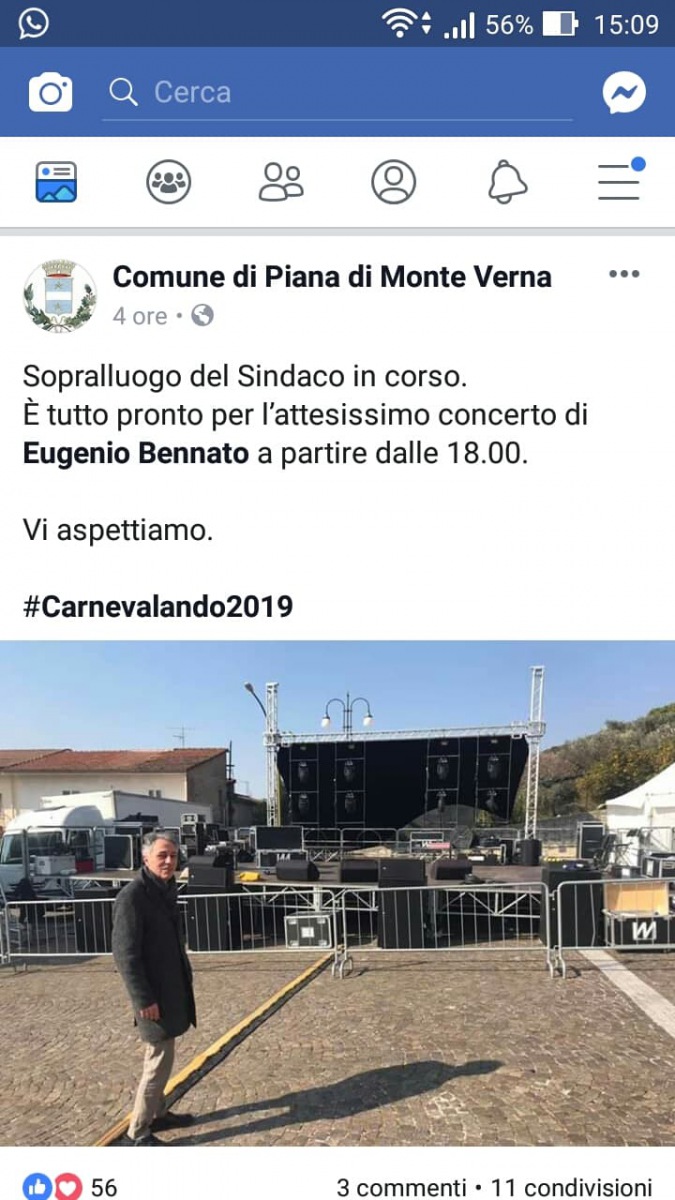Image resolution: width=675 pixels, height=1200 pixels.
Task: Tap the WhatsApp notification icon in status bar
Action: (x=33, y=23)
